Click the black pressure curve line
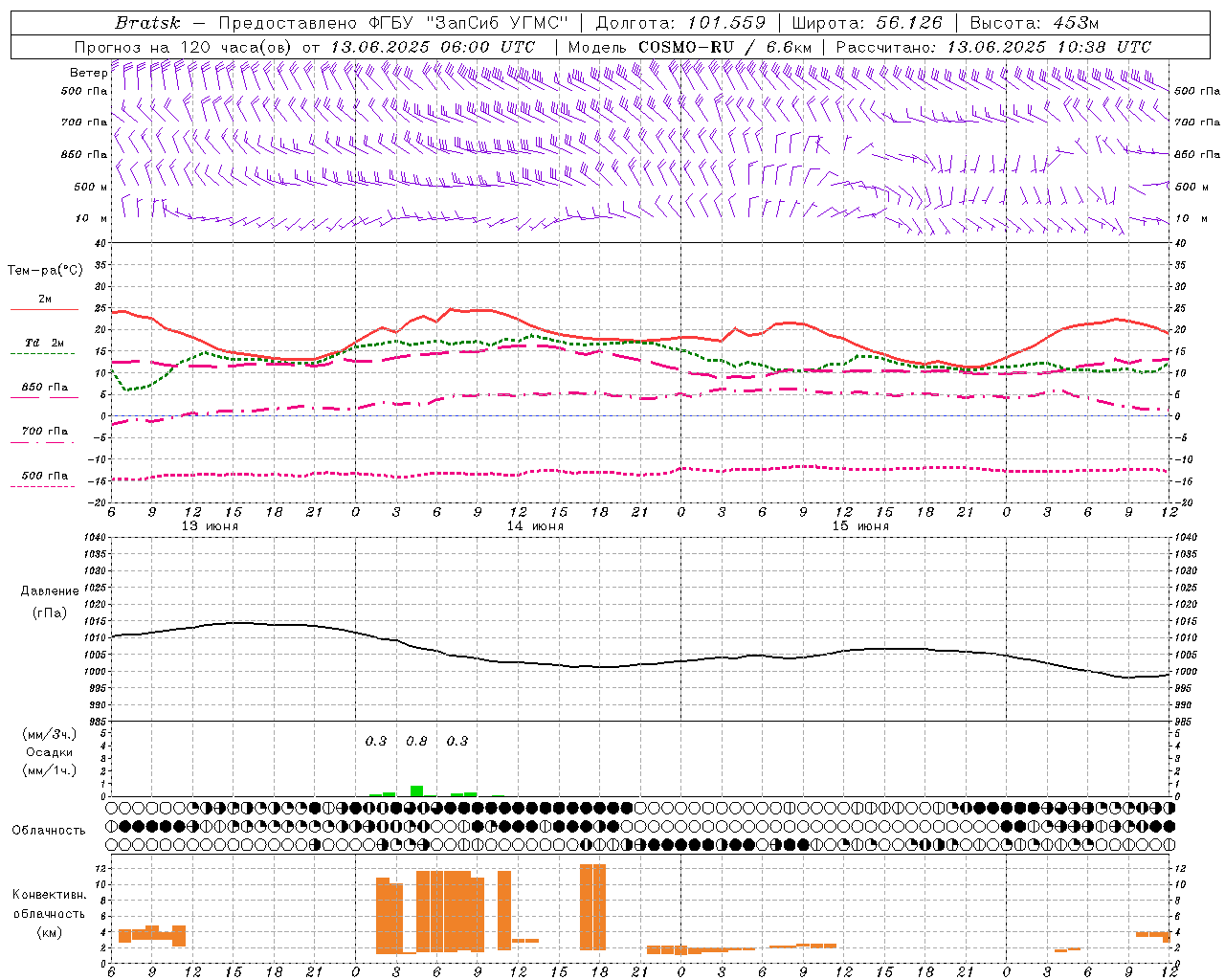 (x=641, y=665)
